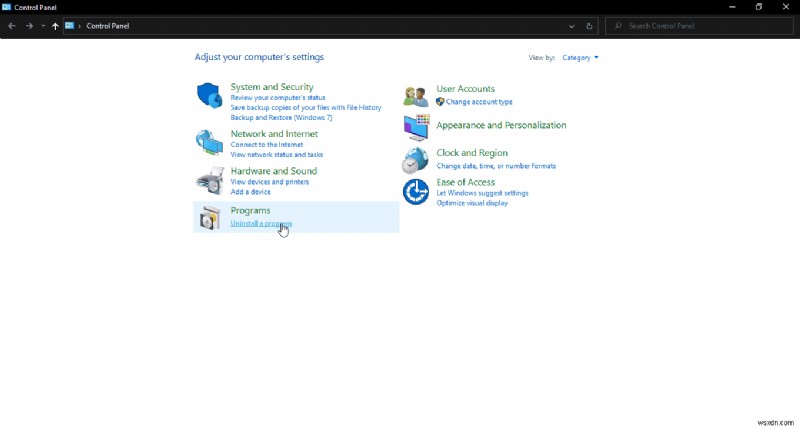This screenshot has width=800, height=428.
Task: Click Uninstall a program link
Action: (x=261, y=223)
